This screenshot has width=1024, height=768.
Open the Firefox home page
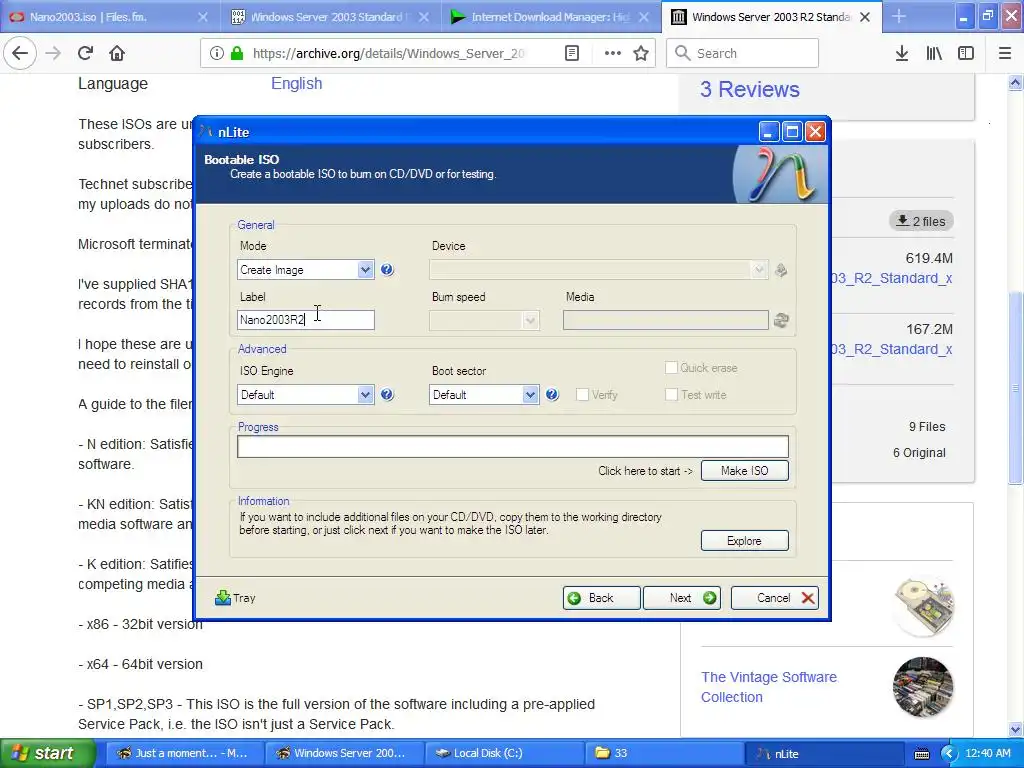click(117, 53)
